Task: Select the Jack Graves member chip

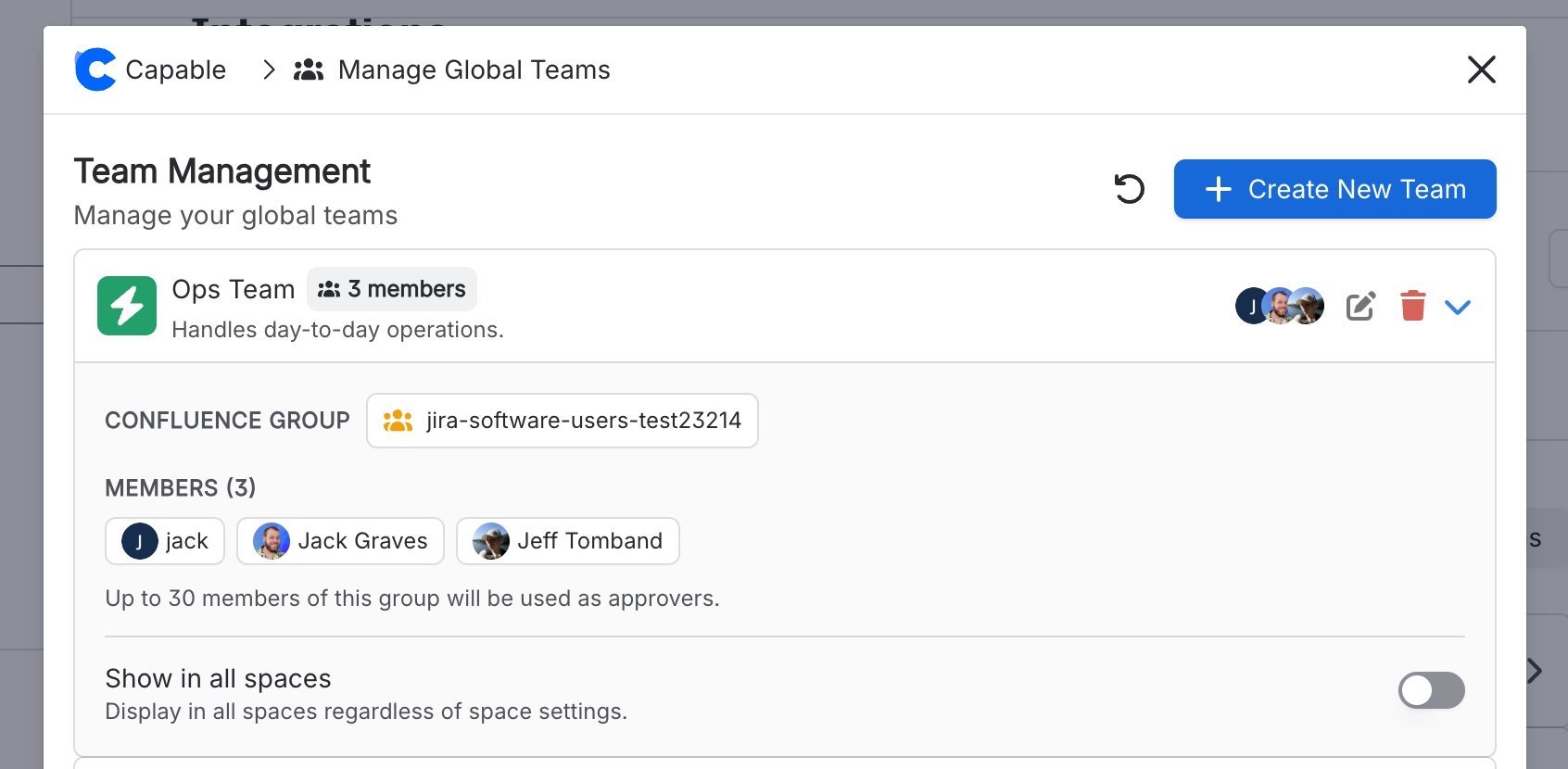Action: point(340,541)
